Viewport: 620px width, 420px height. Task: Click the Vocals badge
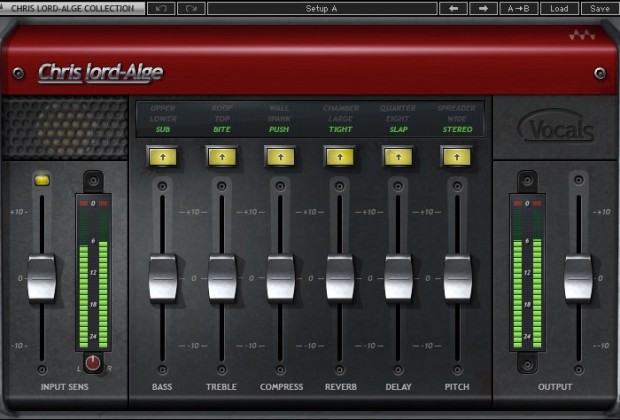[556, 127]
